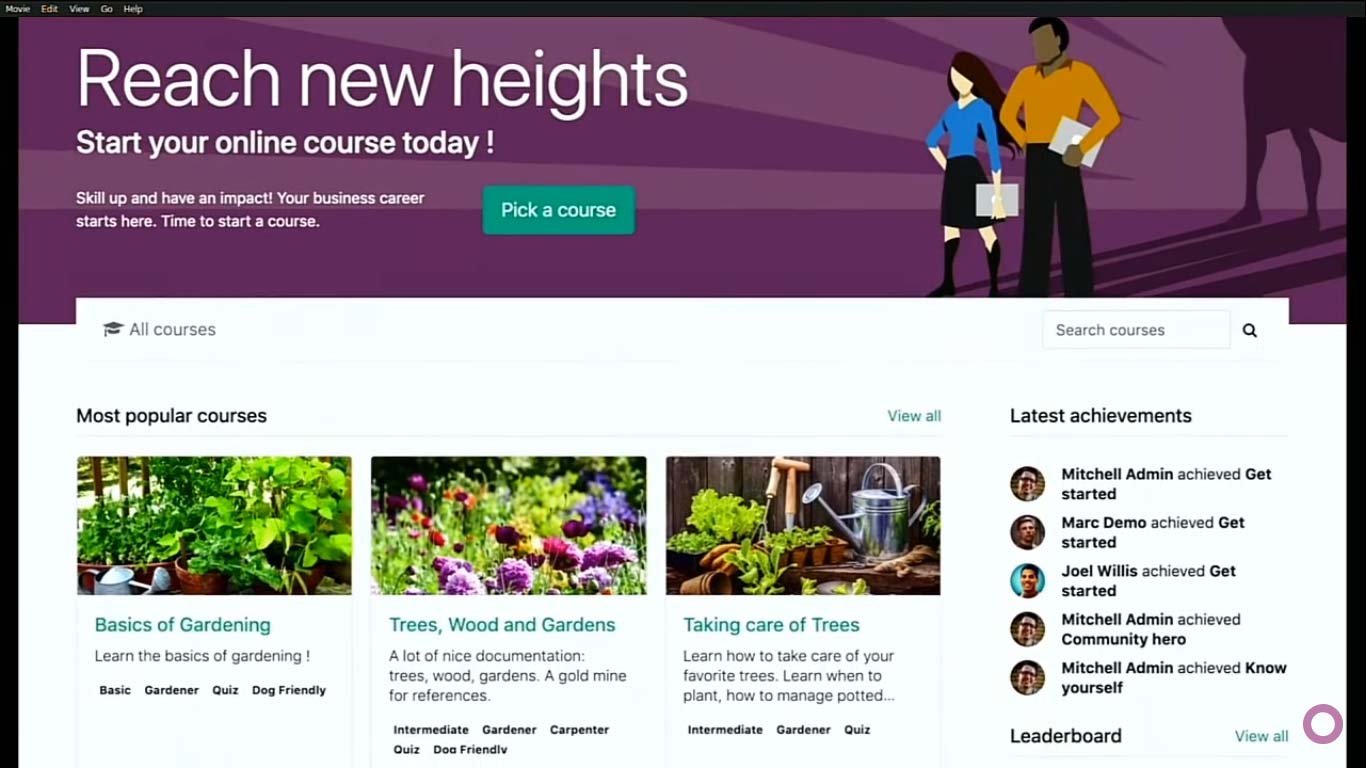Open the Edit menu

point(49,9)
